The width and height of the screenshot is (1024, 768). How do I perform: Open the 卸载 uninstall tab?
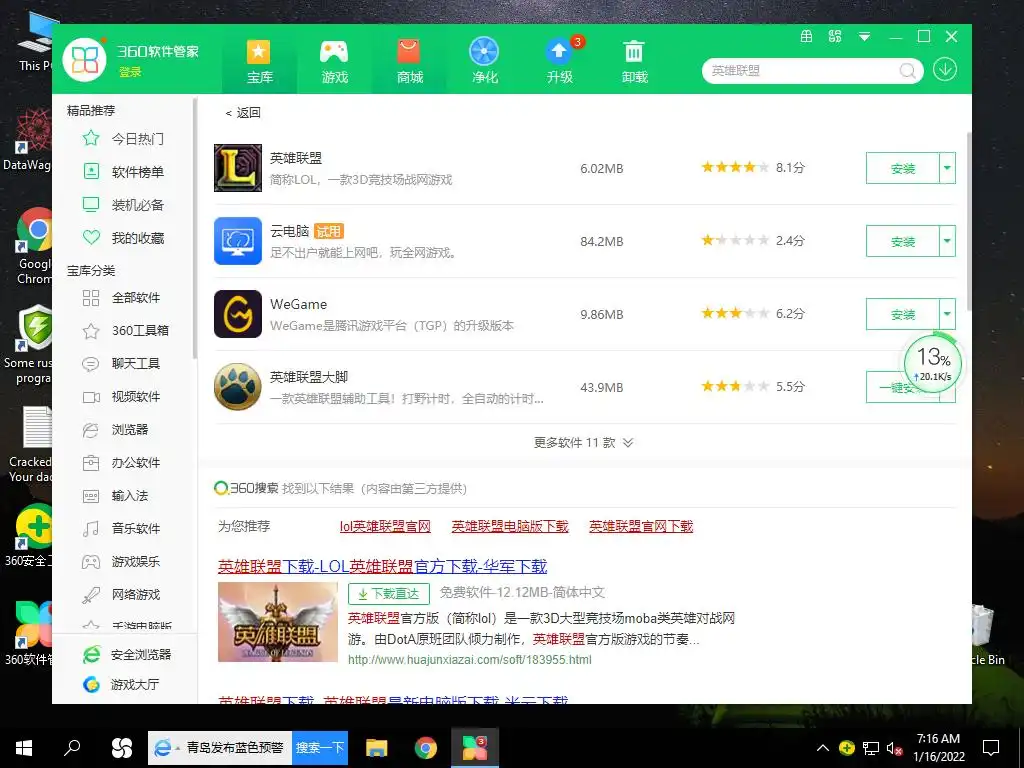pos(634,61)
